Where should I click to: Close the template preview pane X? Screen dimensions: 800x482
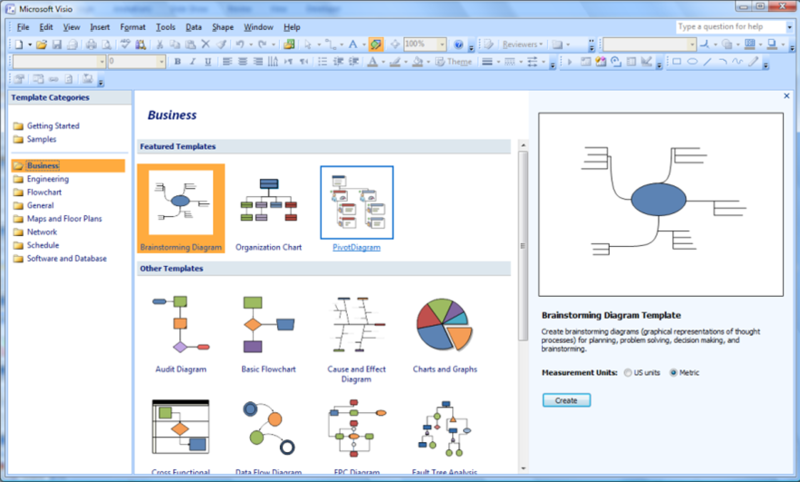(x=786, y=96)
